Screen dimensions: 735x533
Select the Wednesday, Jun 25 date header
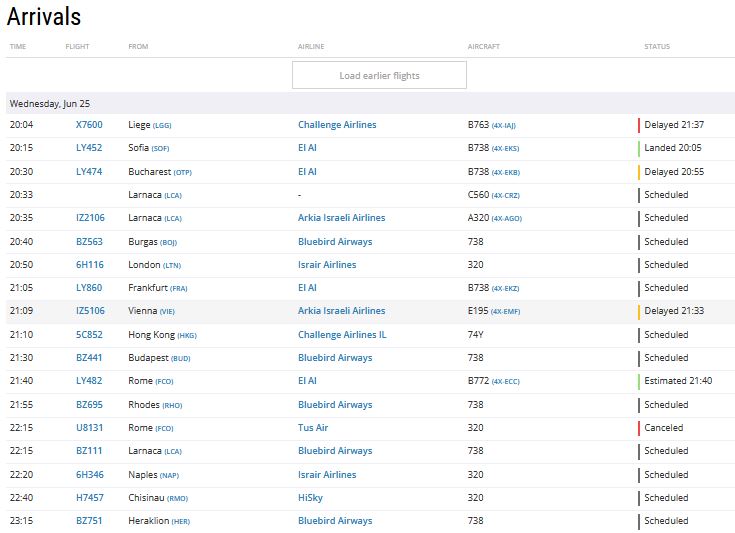click(x=50, y=104)
